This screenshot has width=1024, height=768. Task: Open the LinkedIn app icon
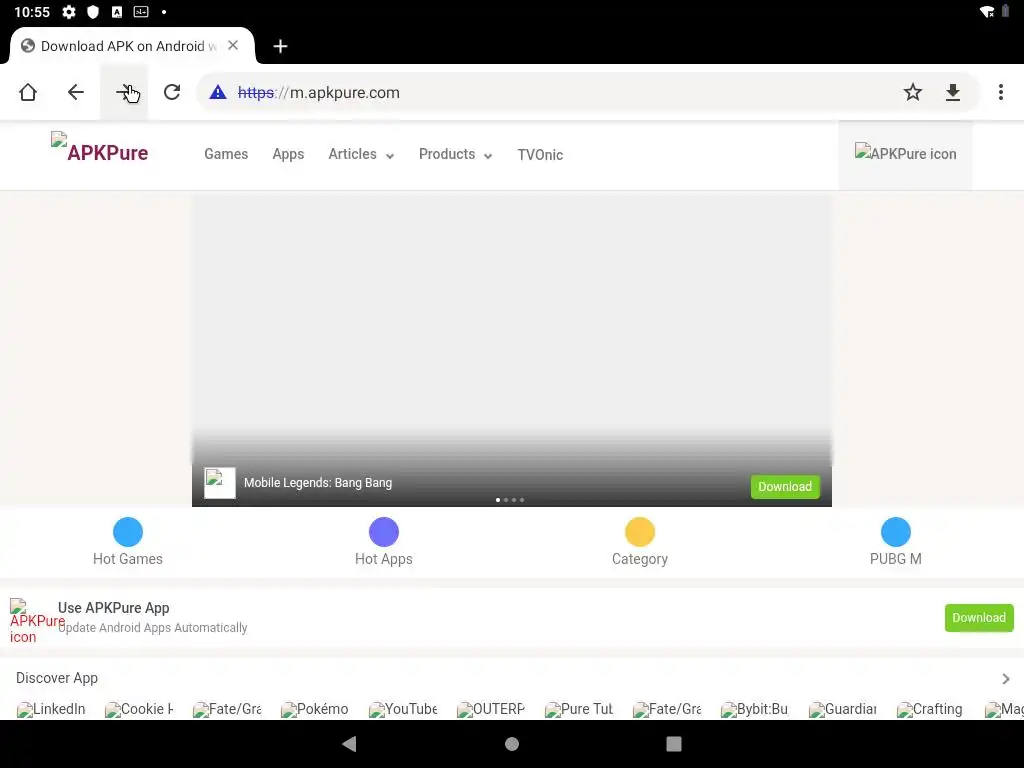tap(51, 709)
